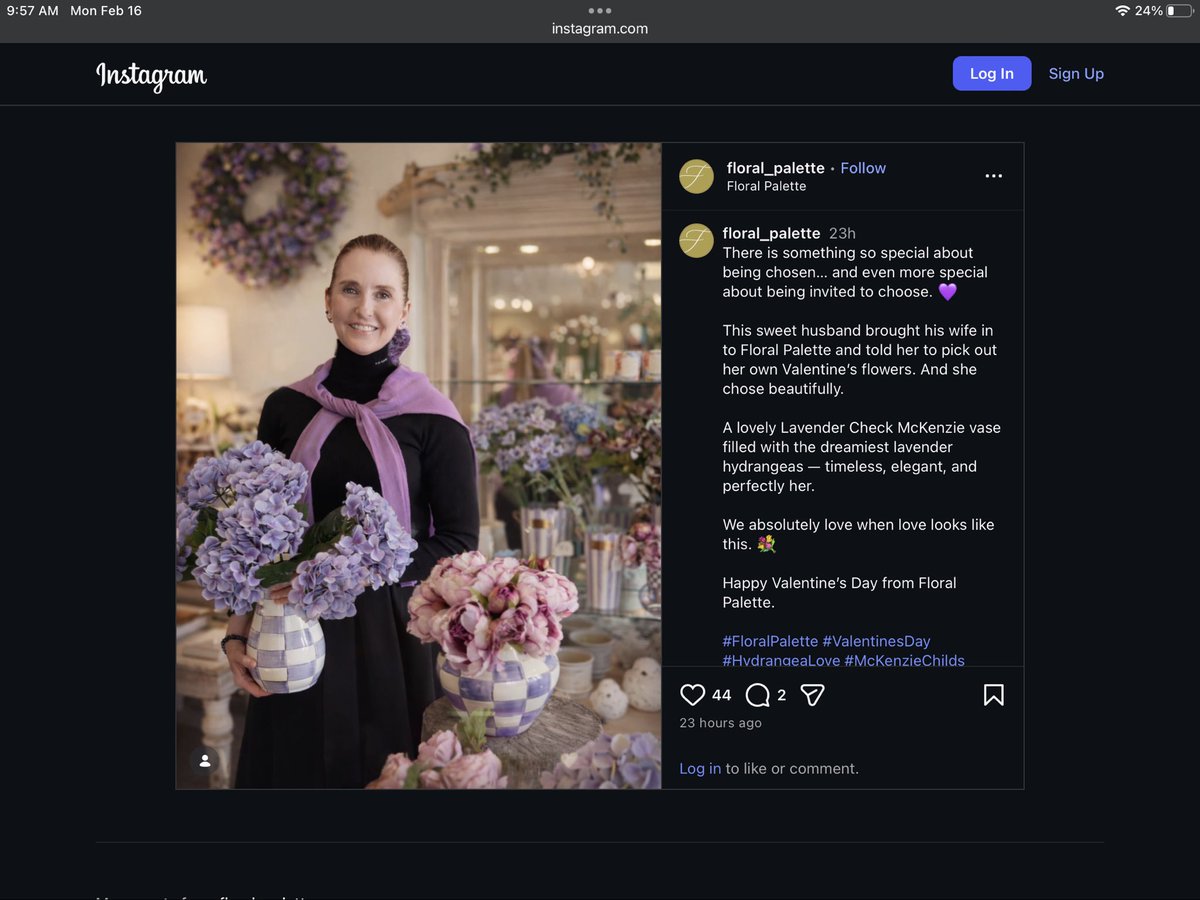Click the Instagram logo
The image size is (1200, 900).
click(151, 75)
